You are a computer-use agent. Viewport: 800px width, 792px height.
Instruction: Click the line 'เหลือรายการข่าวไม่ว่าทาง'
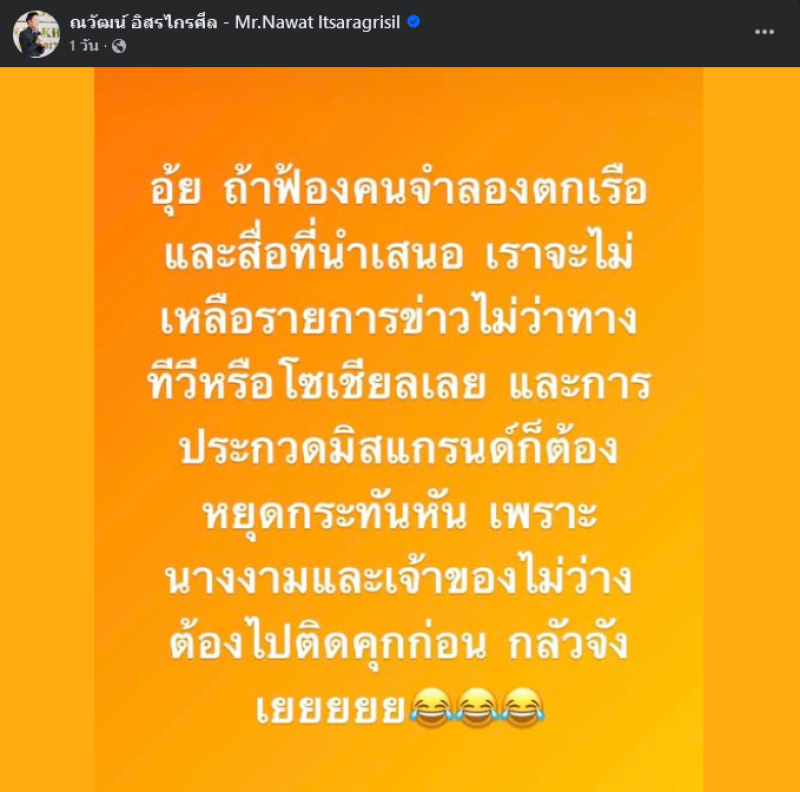399,316
